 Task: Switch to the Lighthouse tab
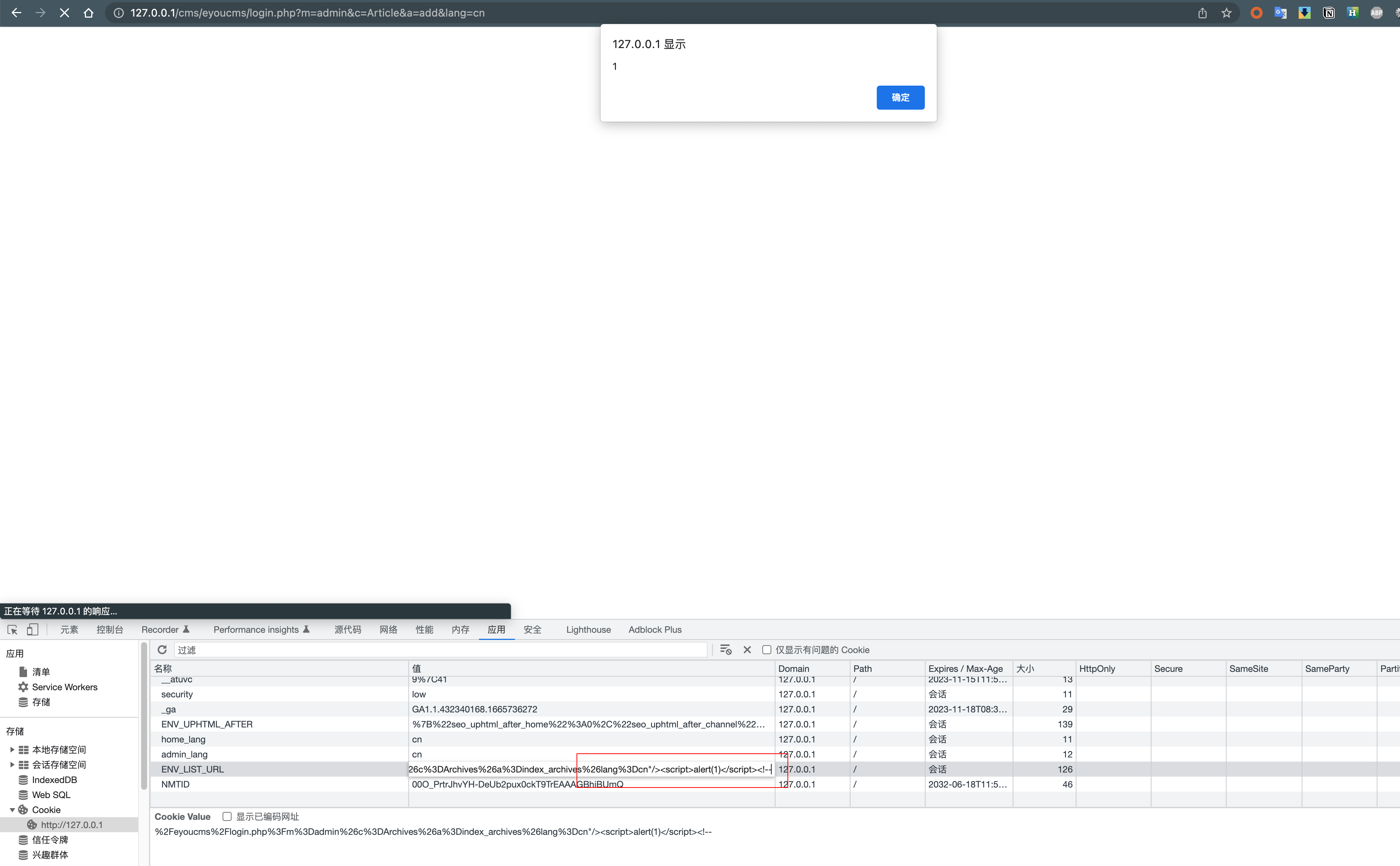[588, 629]
